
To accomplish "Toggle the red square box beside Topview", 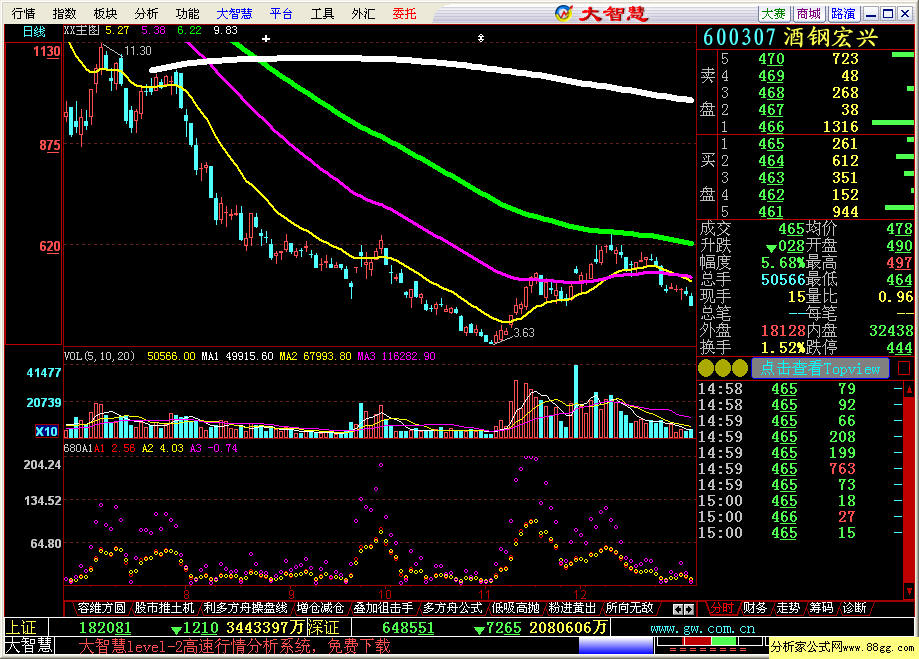I will [x=904, y=368].
